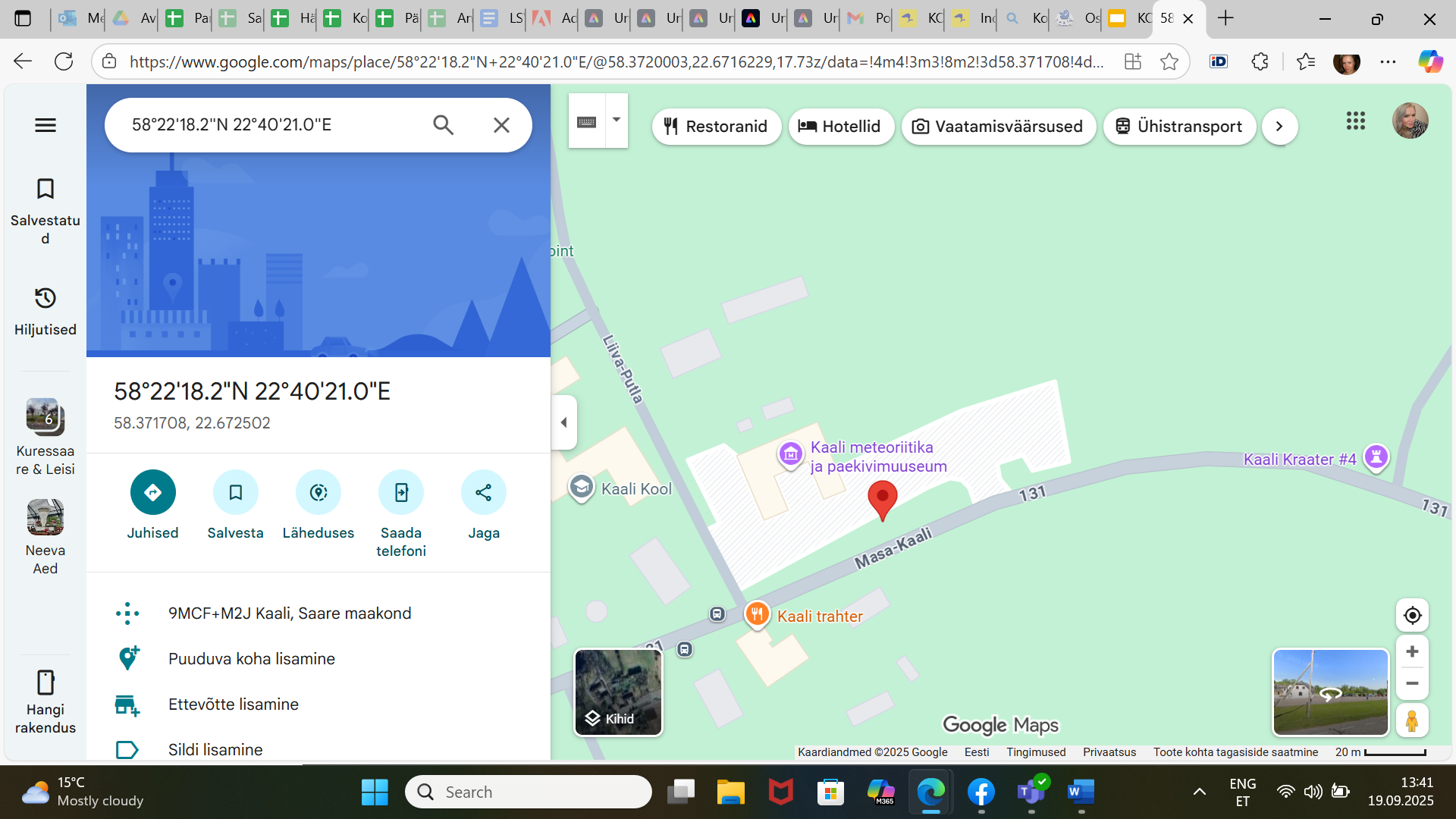
Task: Click the Juhised directions icon
Action: click(x=152, y=492)
